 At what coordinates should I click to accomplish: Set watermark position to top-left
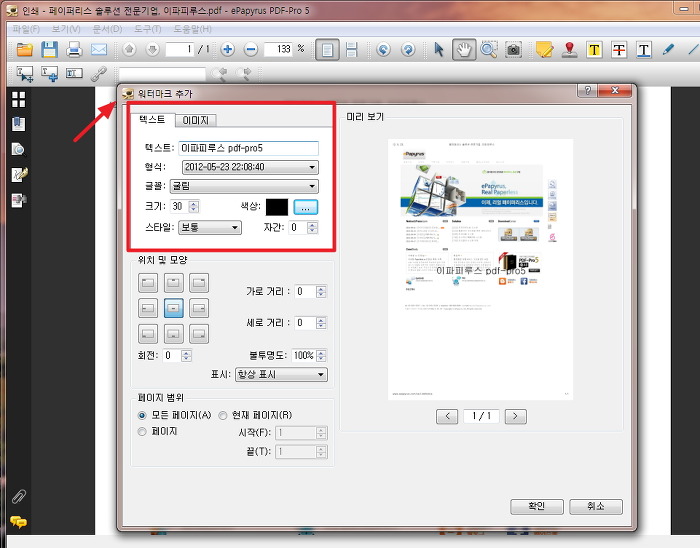148,283
